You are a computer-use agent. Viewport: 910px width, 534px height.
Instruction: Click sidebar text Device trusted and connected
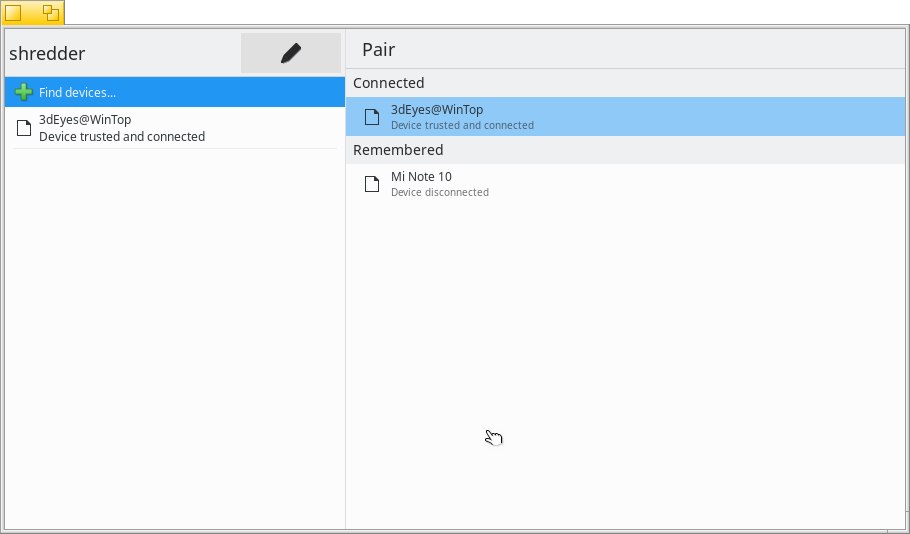point(122,136)
